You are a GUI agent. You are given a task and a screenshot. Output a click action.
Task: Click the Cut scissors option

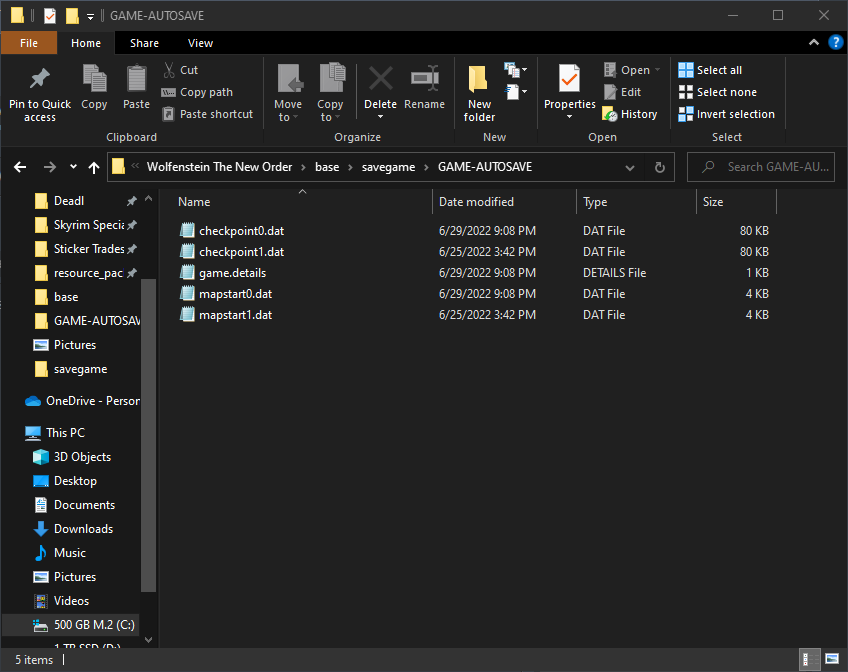point(180,70)
